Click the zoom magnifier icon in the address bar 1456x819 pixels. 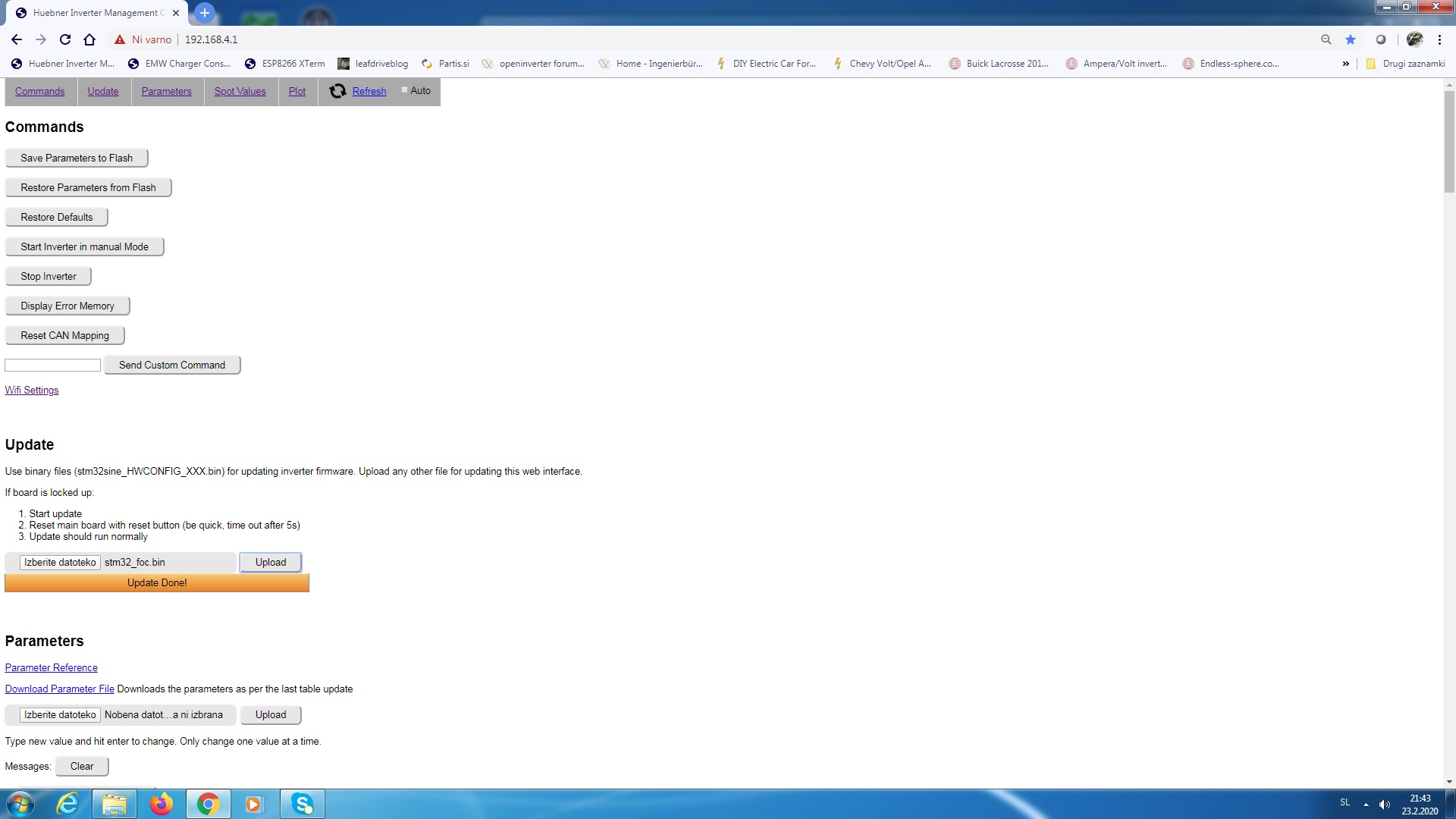tap(1326, 39)
